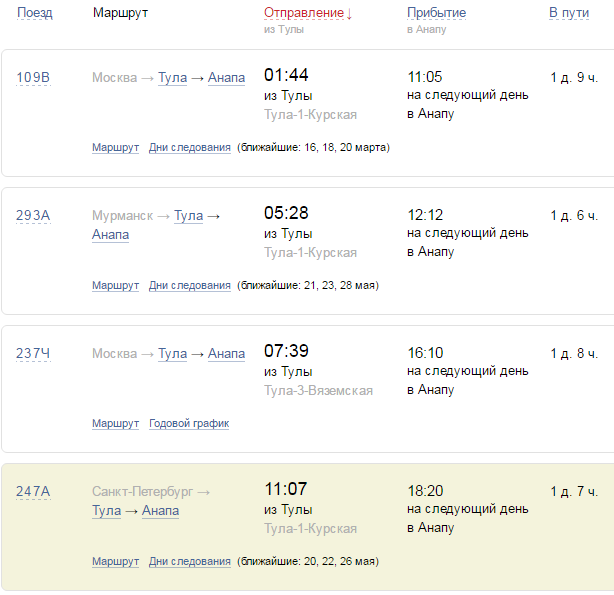
Task: Show Маршрут for train 293А
Action: point(115,285)
